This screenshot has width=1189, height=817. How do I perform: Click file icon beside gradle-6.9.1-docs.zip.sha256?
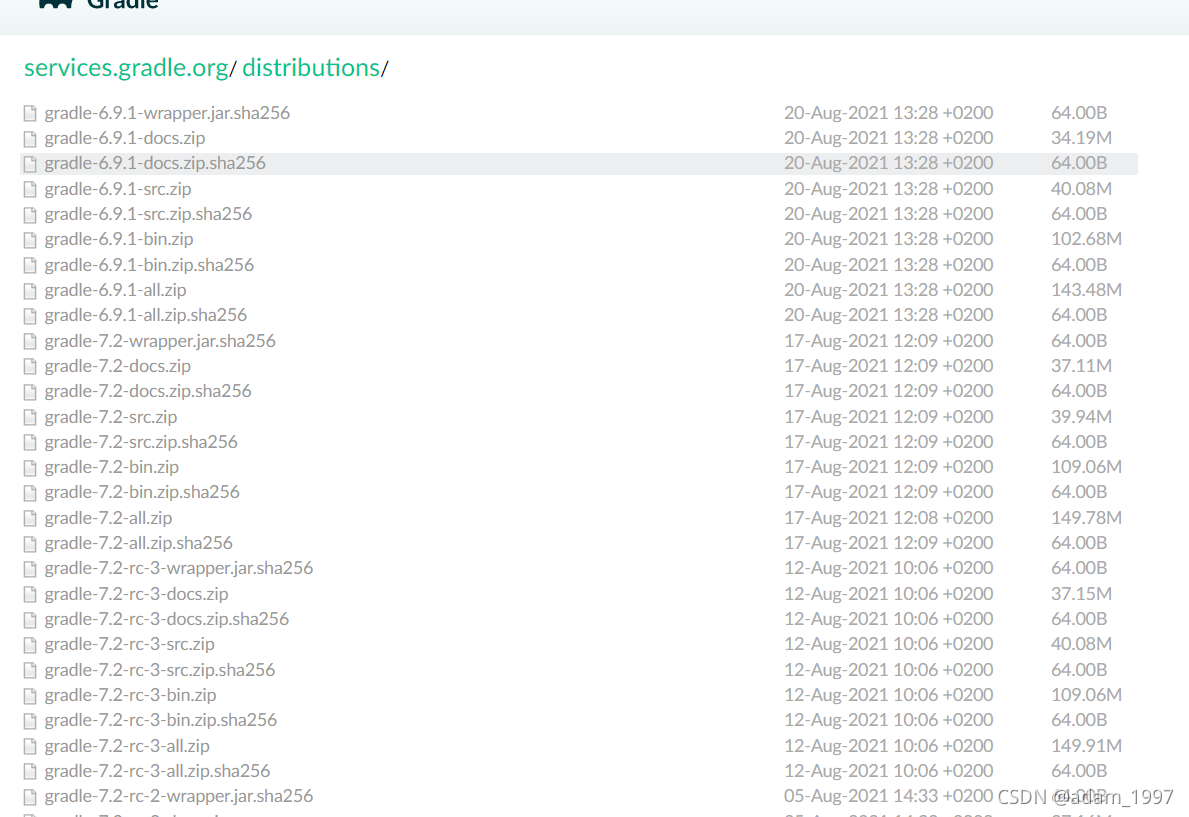[30, 164]
